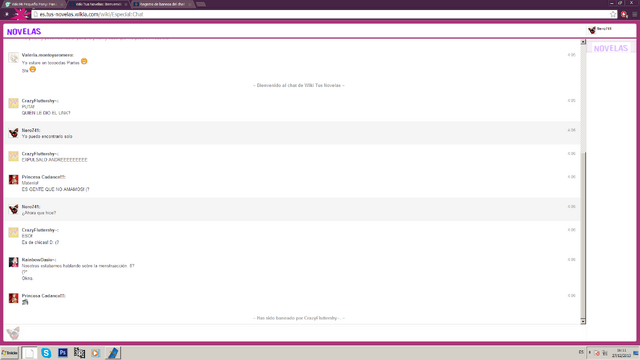
Task: Click the system tray clock
Action: pos(621,353)
